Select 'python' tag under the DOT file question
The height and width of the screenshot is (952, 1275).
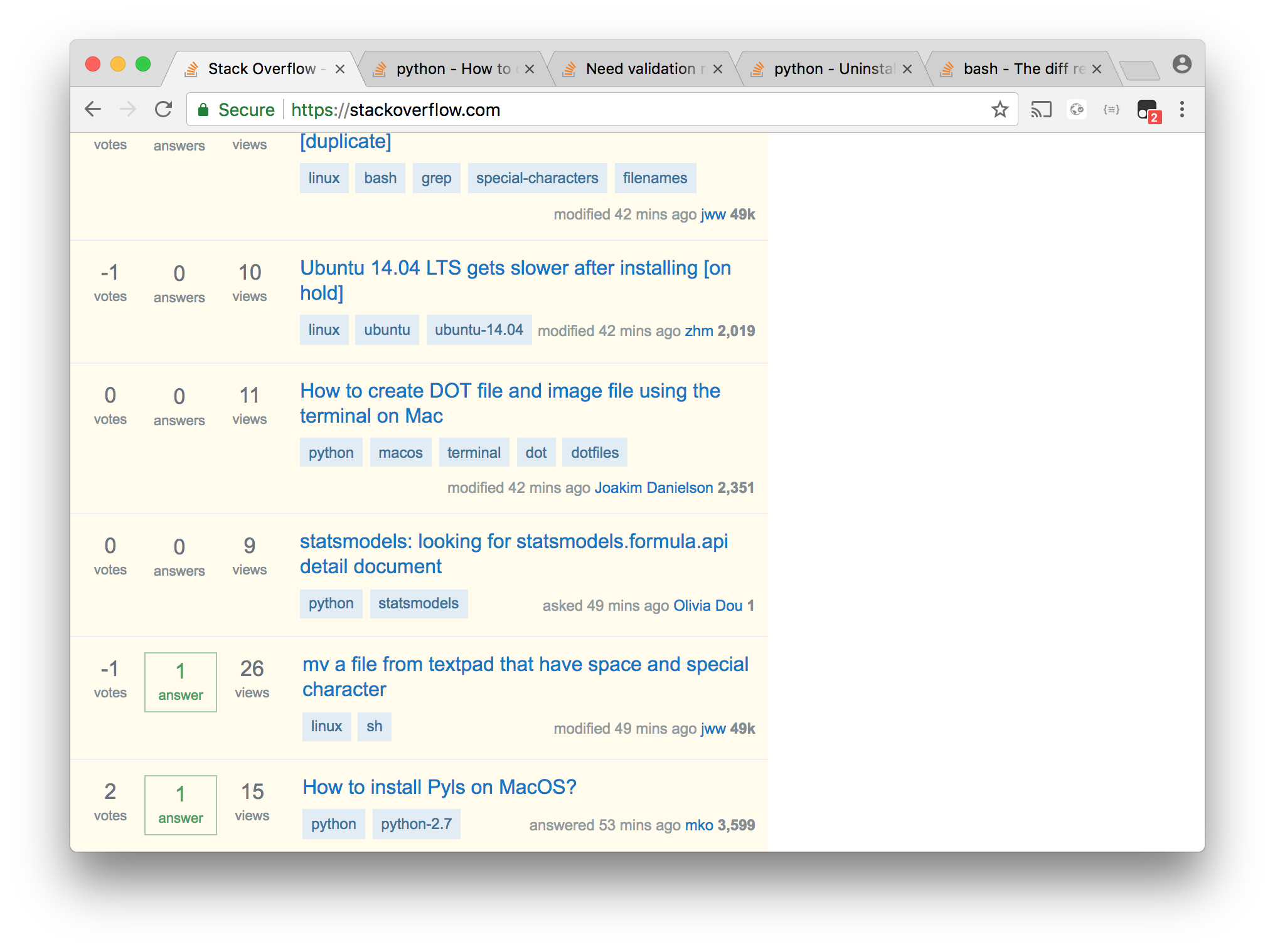click(331, 453)
